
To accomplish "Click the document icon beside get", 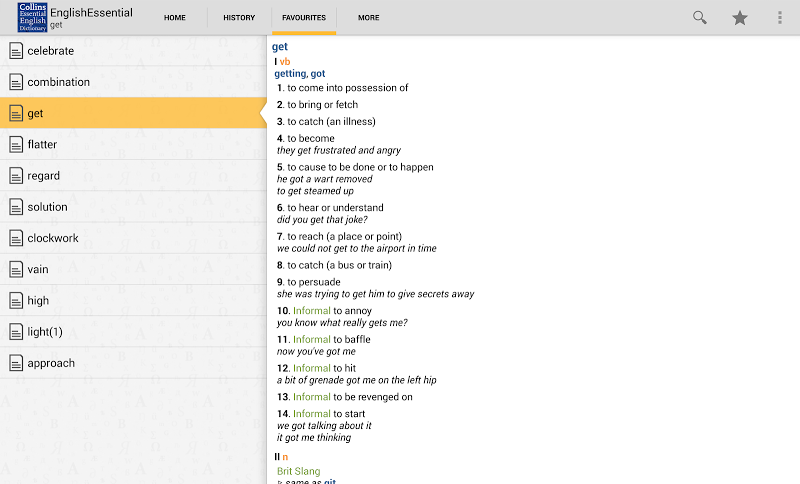I will point(16,113).
